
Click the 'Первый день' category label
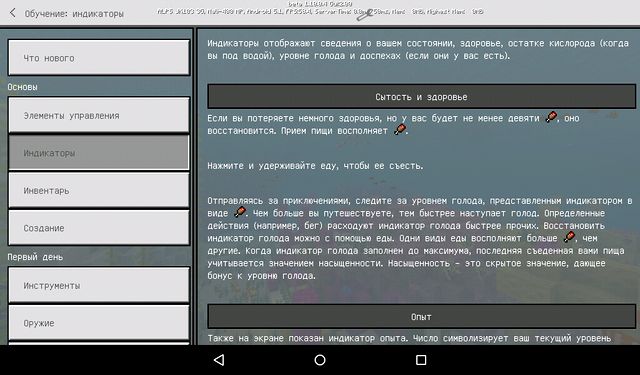point(35,257)
